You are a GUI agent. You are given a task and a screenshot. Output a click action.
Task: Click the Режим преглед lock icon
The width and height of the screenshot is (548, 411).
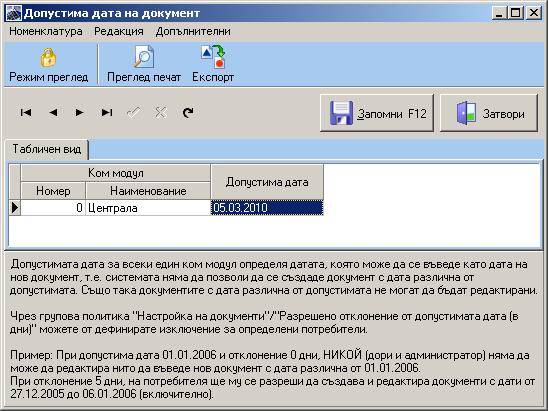click(48, 58)
